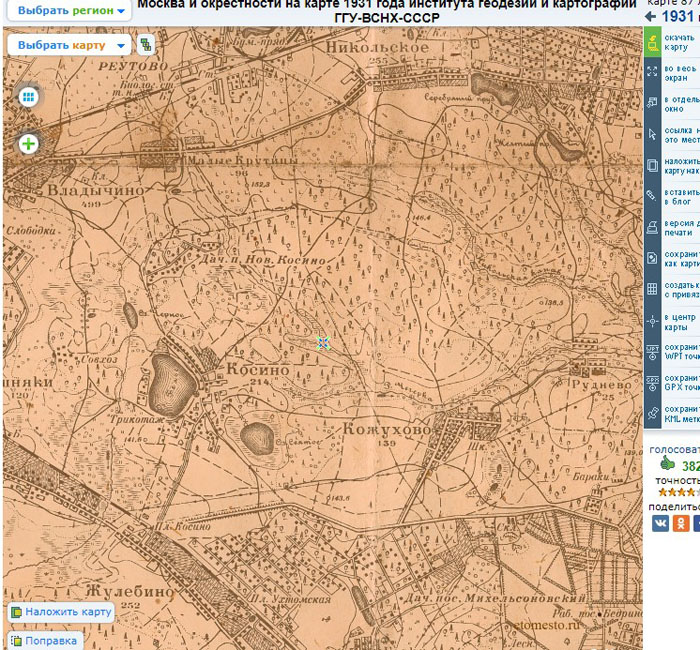Click the save WPT point icon

coord(652,352)
